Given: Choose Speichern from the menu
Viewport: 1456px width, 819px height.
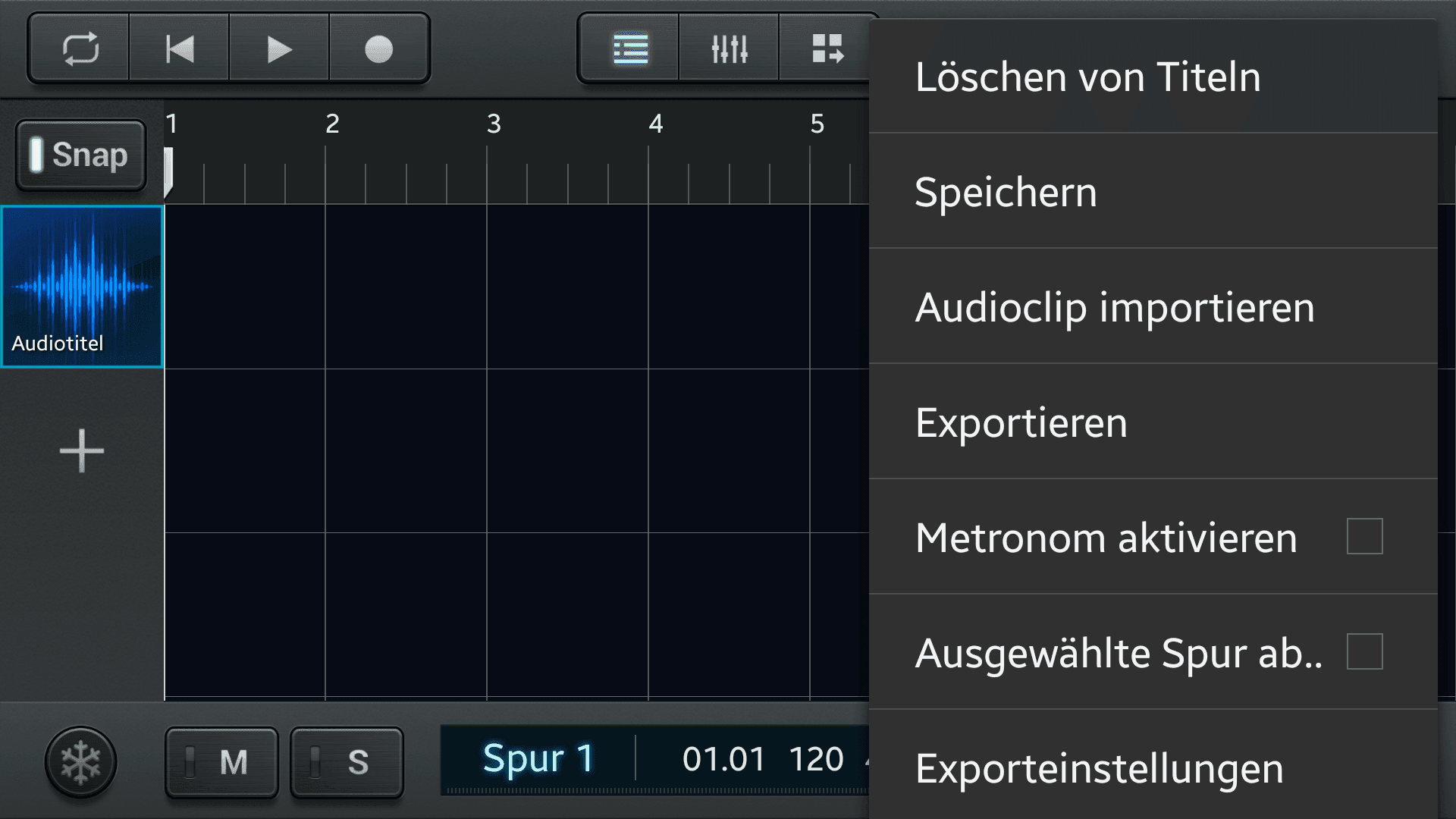Looking at the screenshot, I should tap(1153, 191).
